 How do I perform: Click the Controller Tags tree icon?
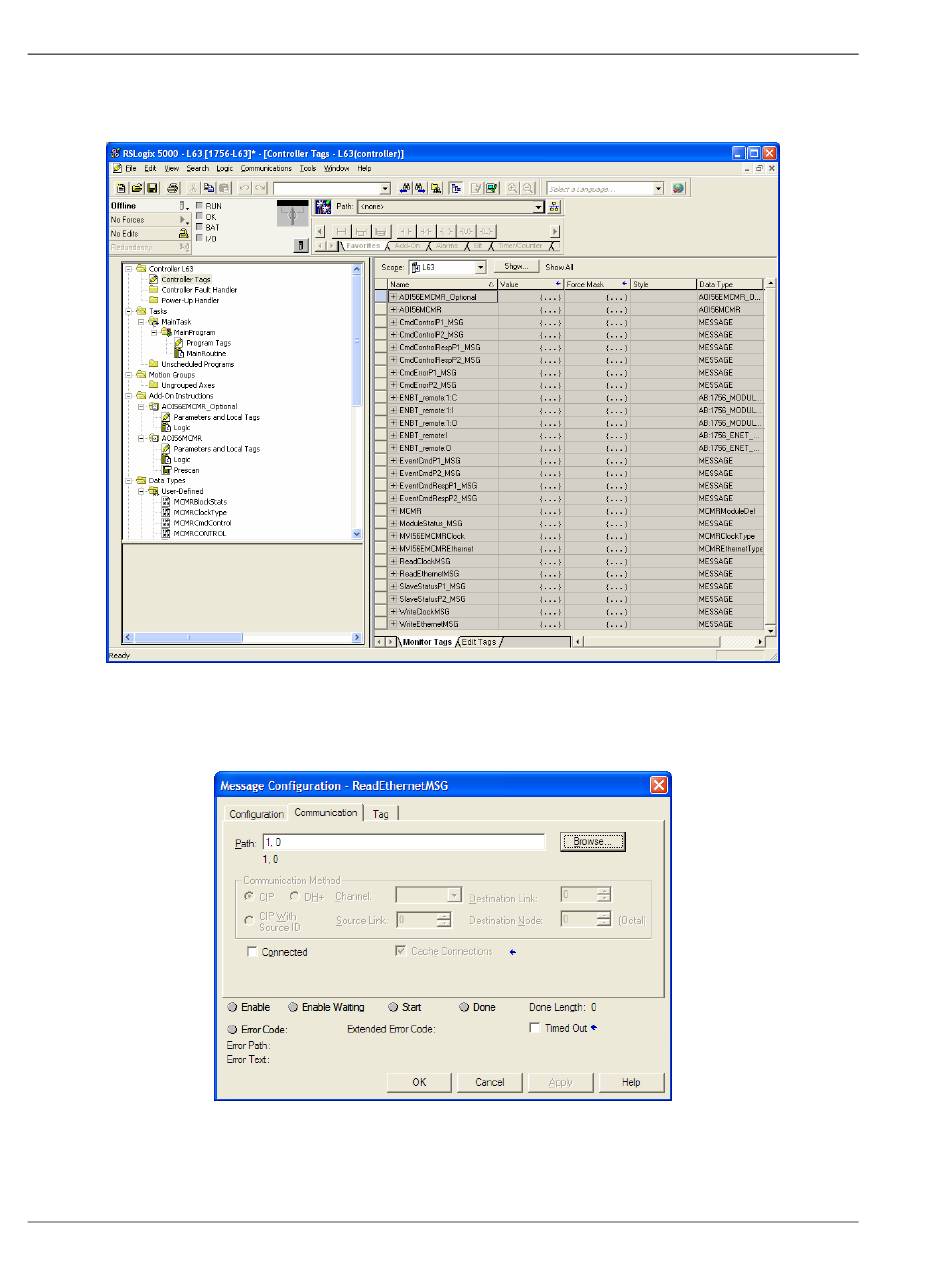tap(153, 279)
